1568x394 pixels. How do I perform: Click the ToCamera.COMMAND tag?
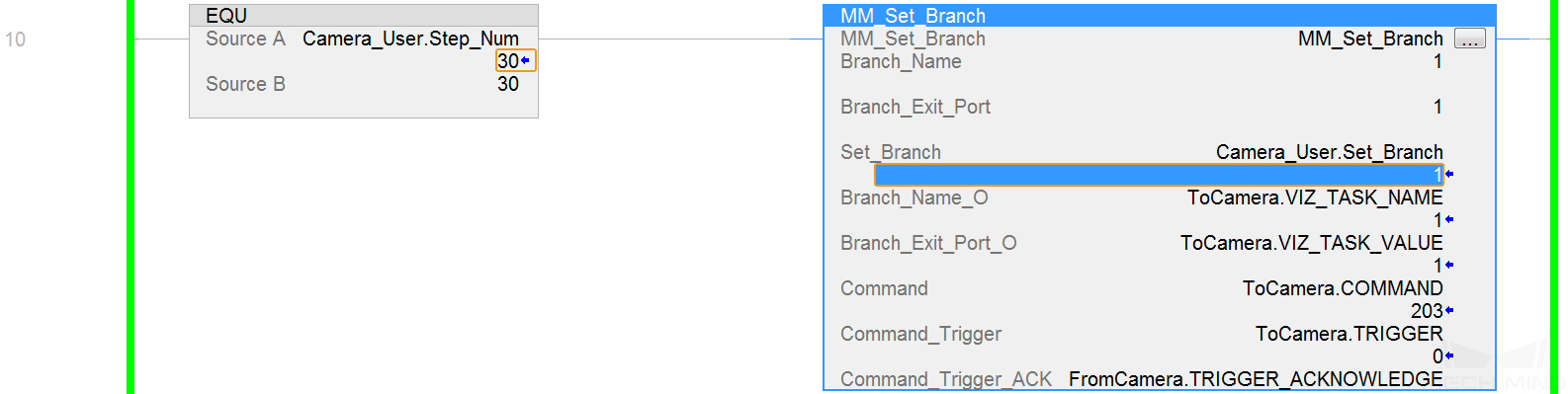(1343, 288)
